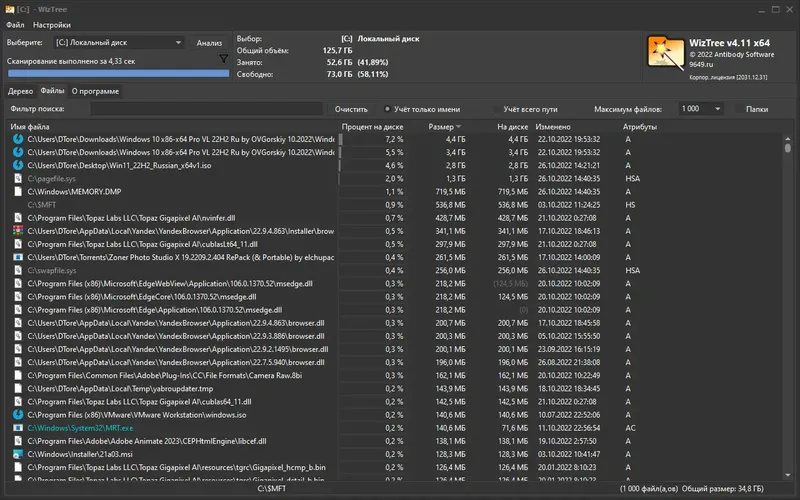The width and height of the screenshot is (800, 500).
Task: Open the 'О программе' tab
Action: tap(95, 91)
